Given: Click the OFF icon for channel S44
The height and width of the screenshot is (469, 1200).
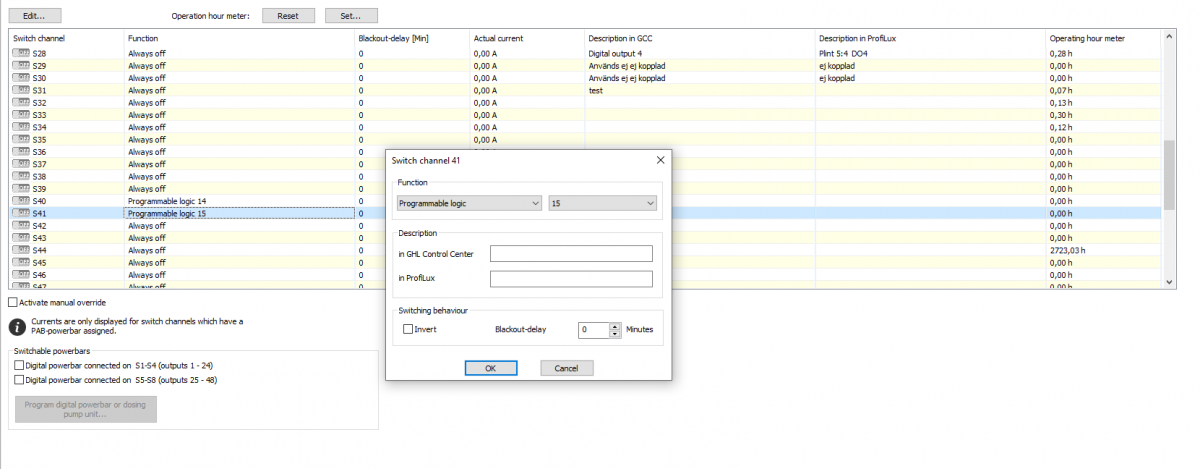Looking at the screenshot, I should (x=21, y=250).
